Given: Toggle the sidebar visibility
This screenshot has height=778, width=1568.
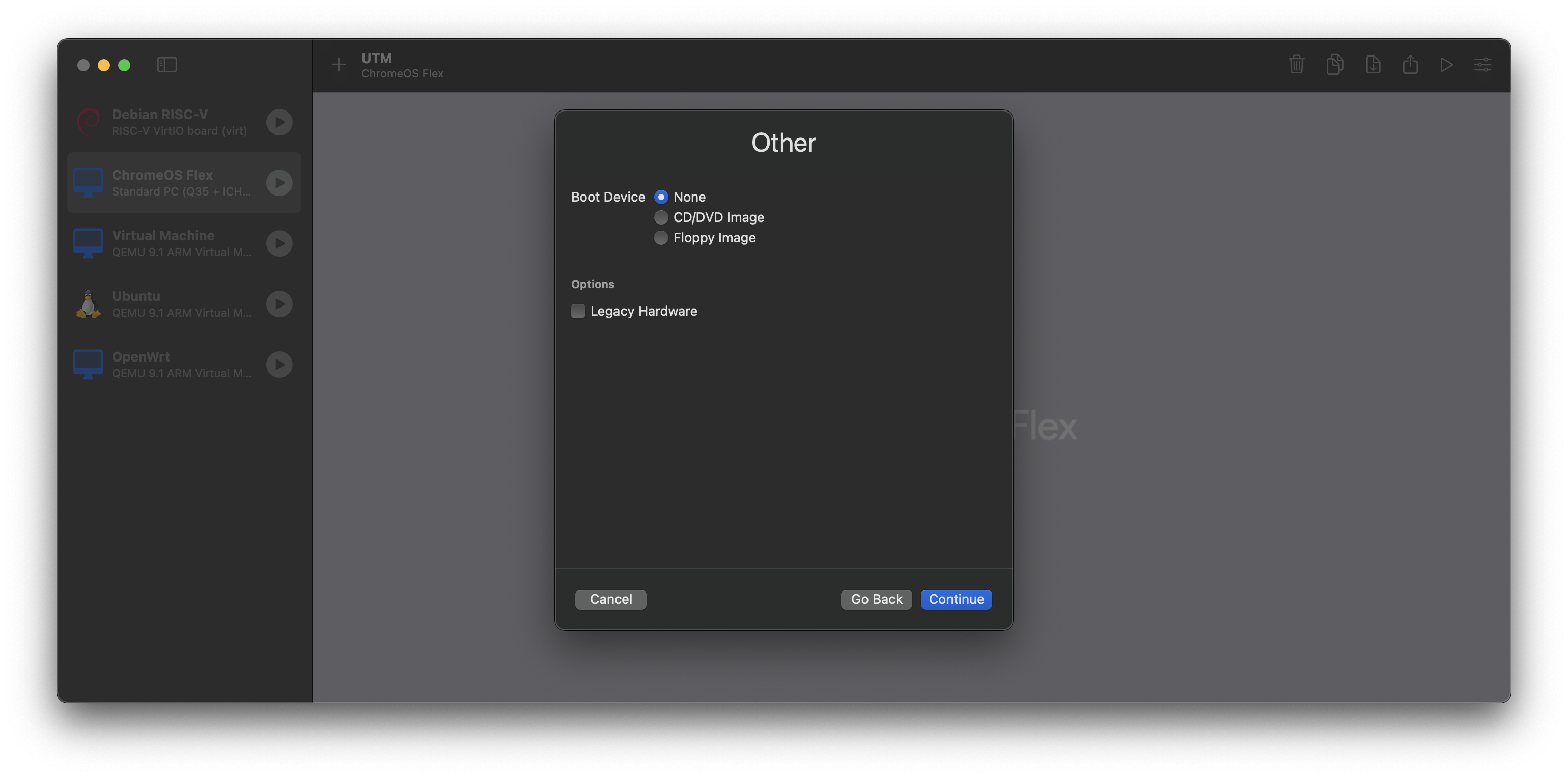Looking at the screenshot, I should pyautogui.click(x=167, y=65).
